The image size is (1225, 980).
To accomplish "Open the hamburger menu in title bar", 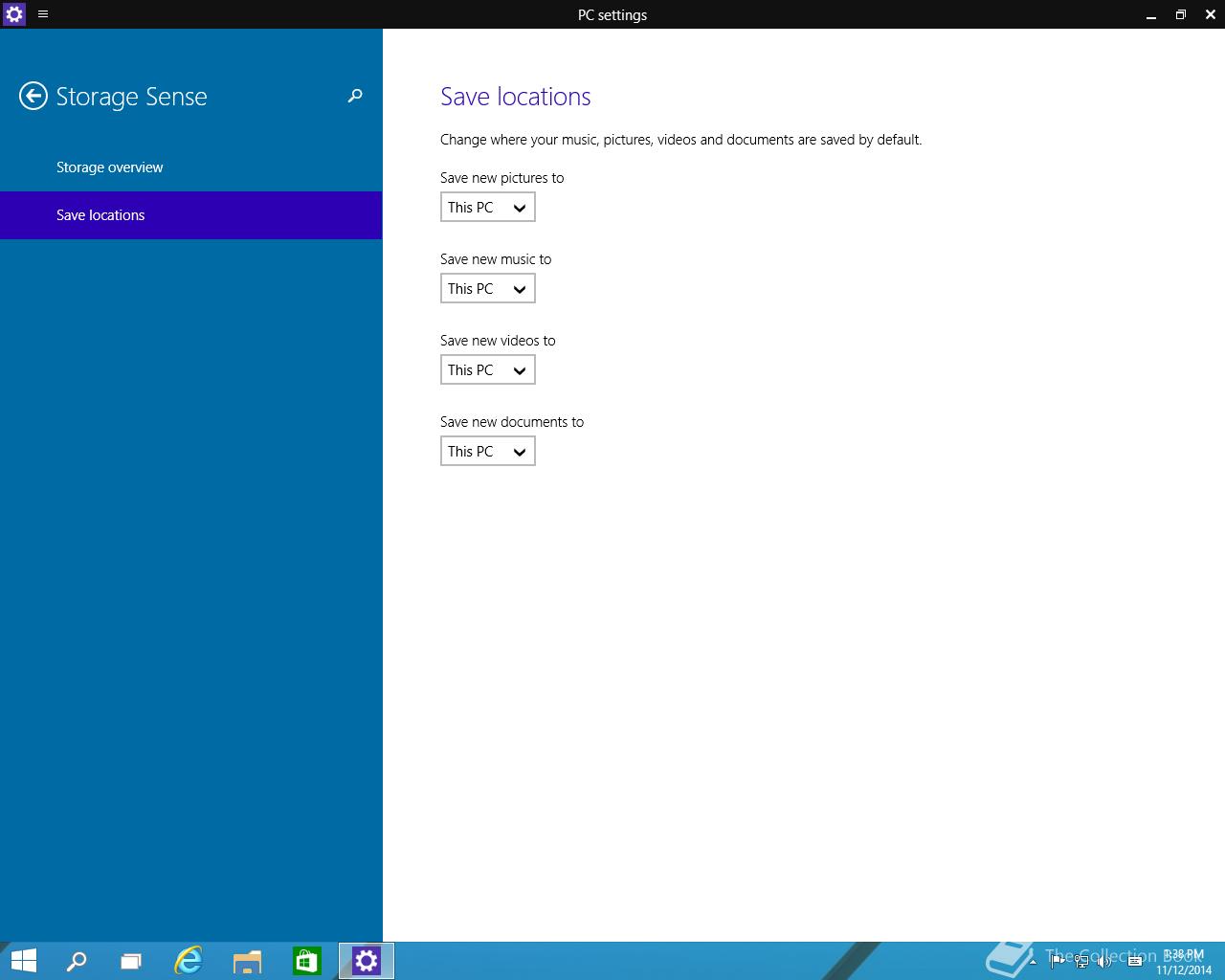I will coord(43,14).
